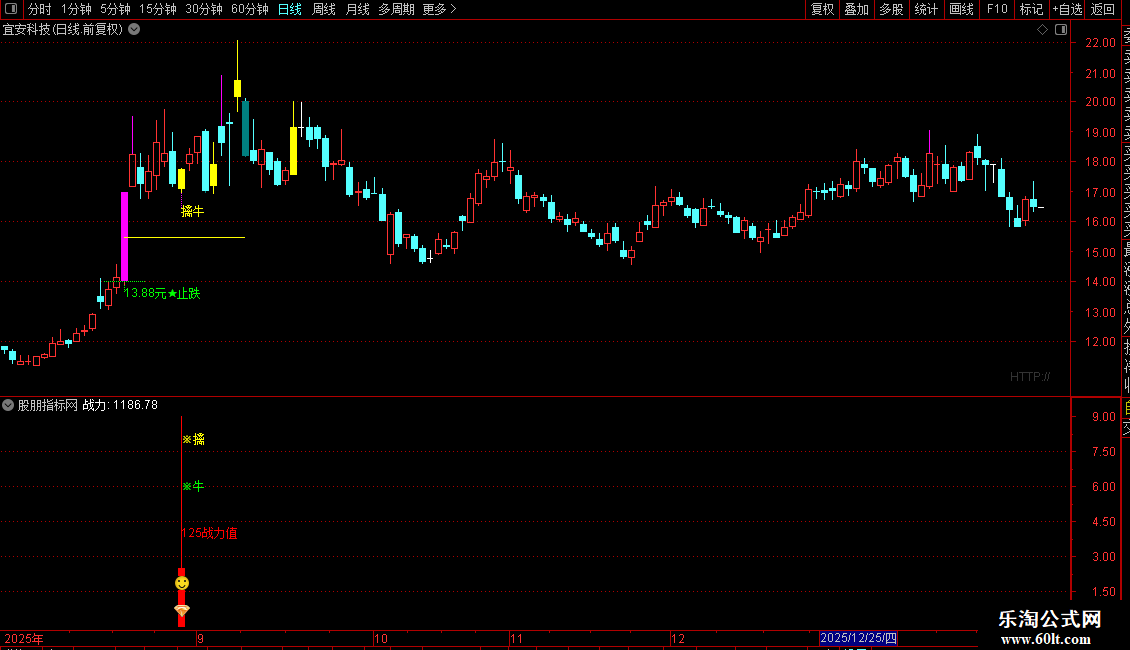Click the 14.00 price axis label
The image size is (1130, 650).
click(1100, 282)
